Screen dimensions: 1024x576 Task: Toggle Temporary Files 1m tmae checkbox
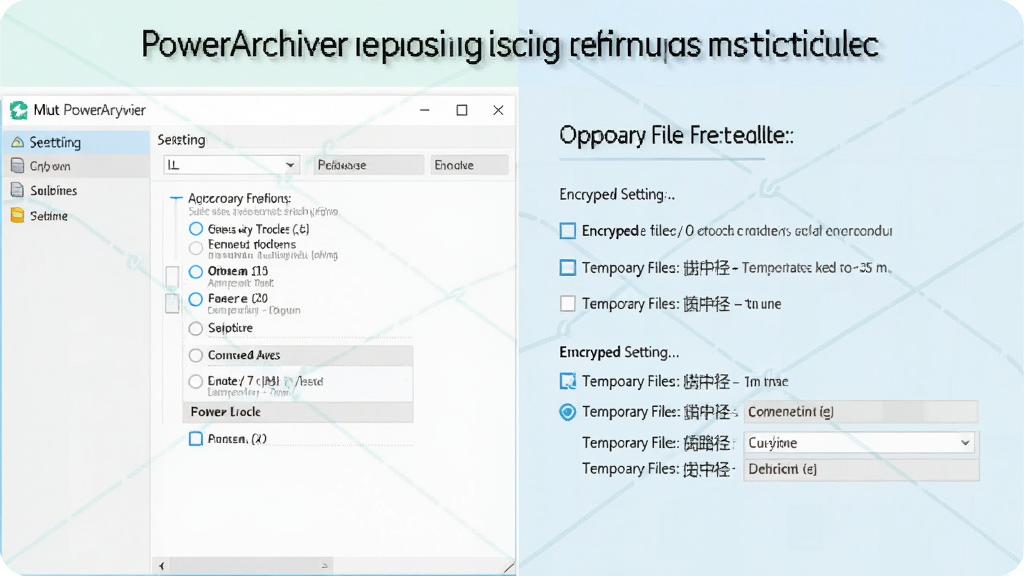[568, 381]
